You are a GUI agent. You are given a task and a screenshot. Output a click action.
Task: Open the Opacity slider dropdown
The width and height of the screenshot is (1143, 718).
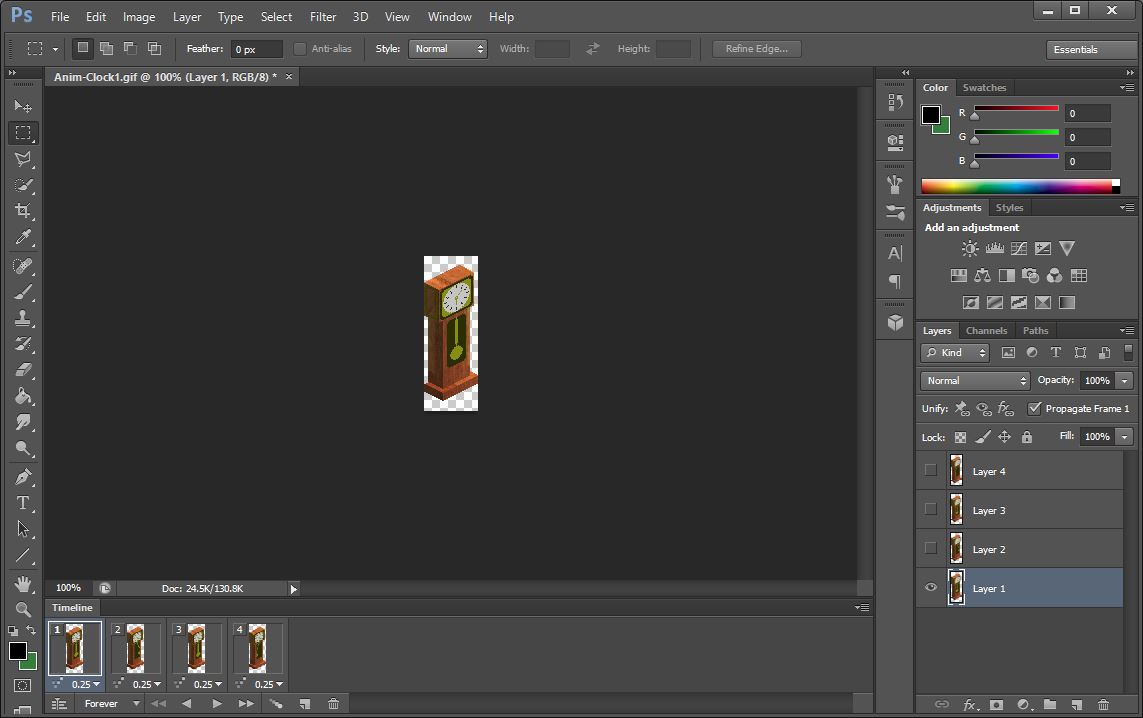(x=1124, y=381)
